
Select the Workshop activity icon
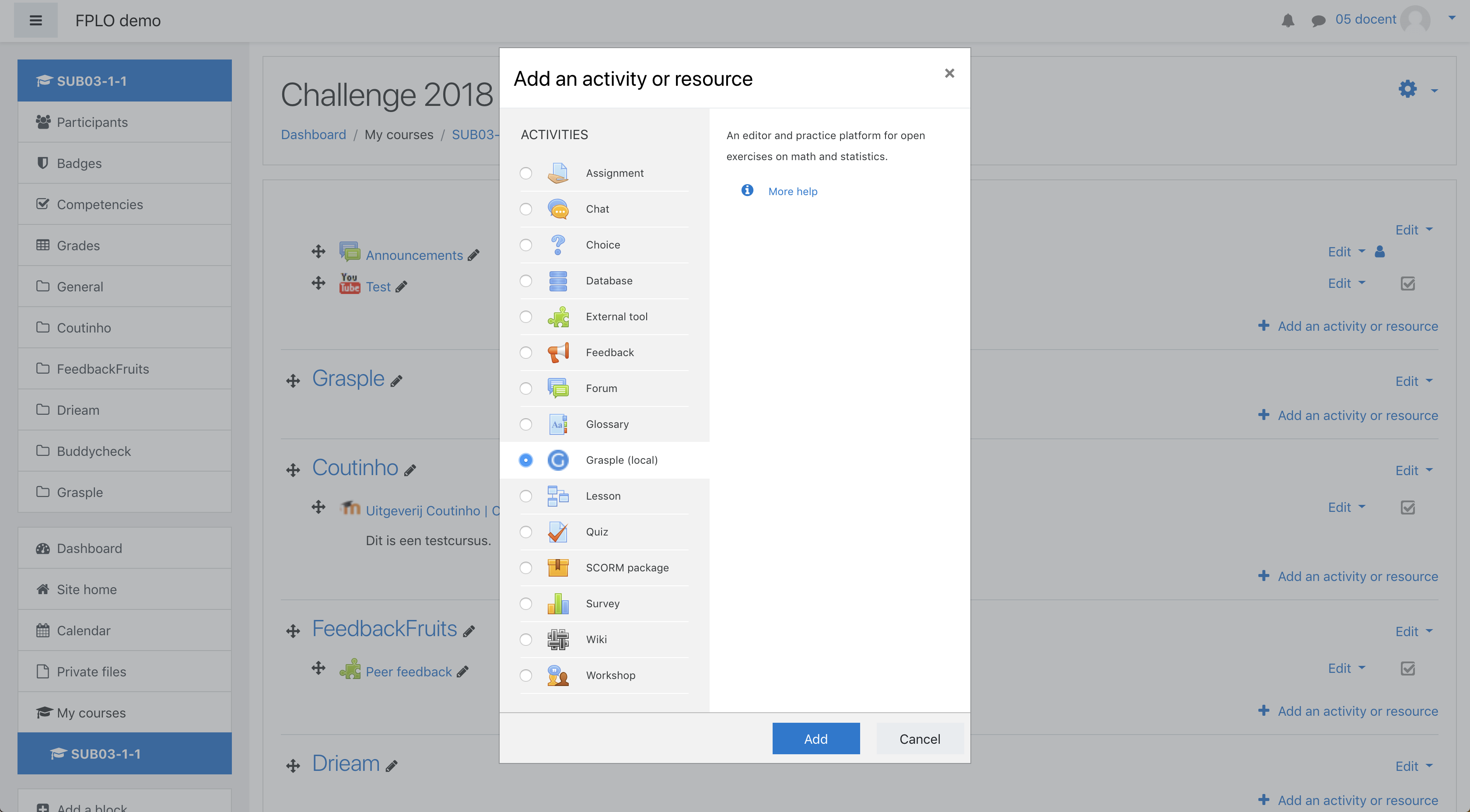(558, 675)
